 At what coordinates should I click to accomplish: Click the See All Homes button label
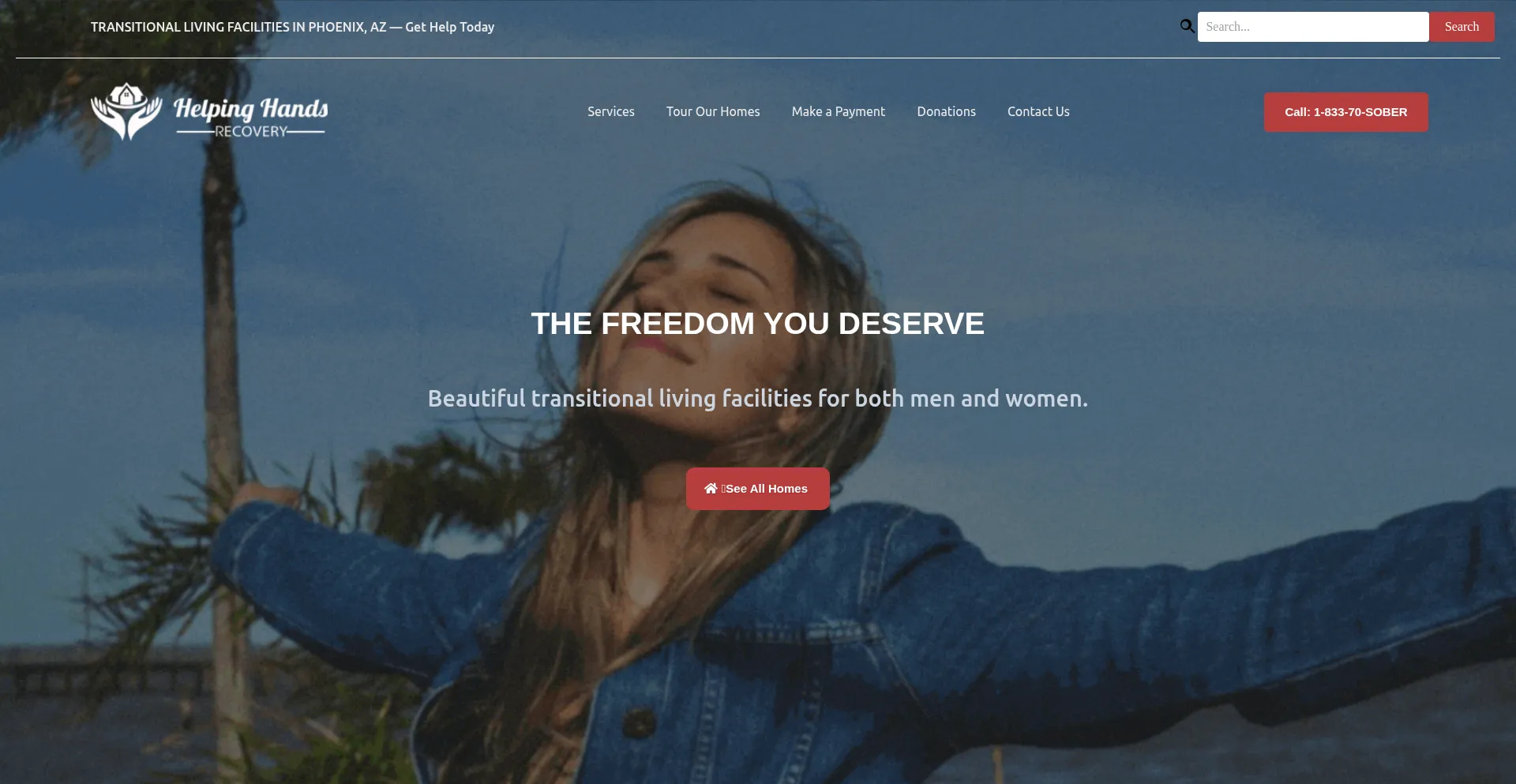[767, 489]
